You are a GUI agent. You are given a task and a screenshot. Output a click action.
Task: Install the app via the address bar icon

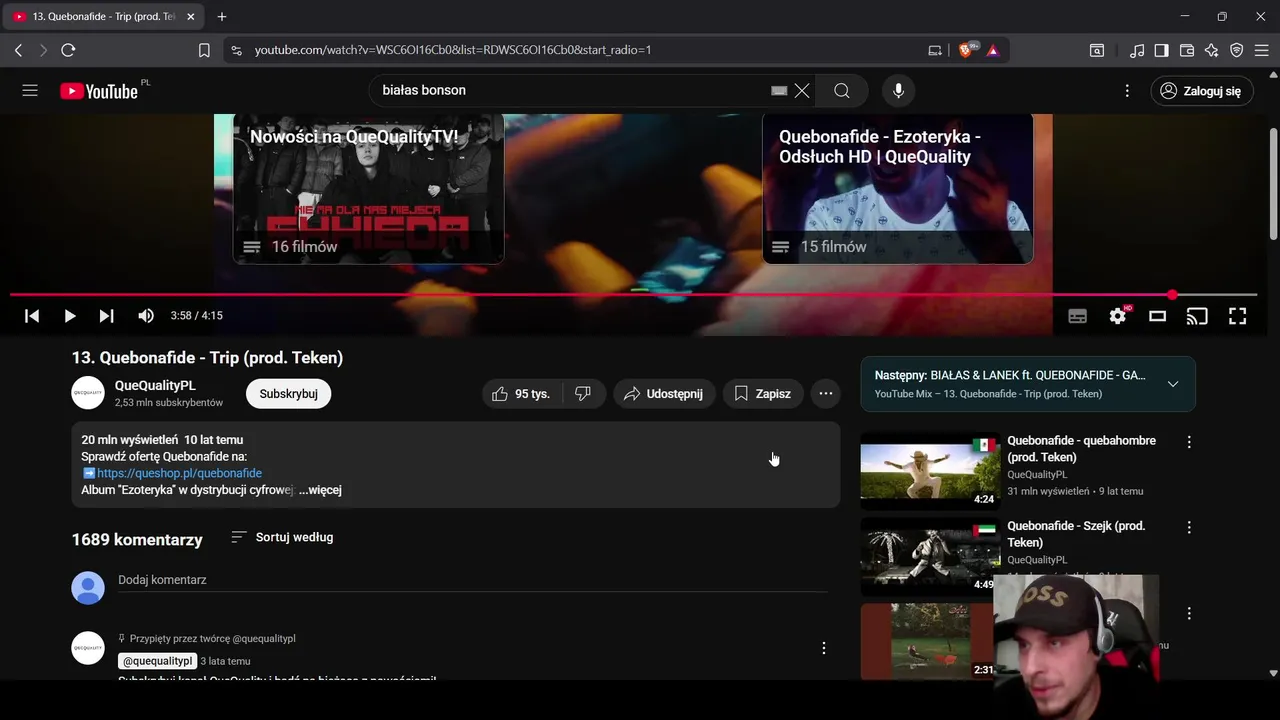(x=935, y=50)
